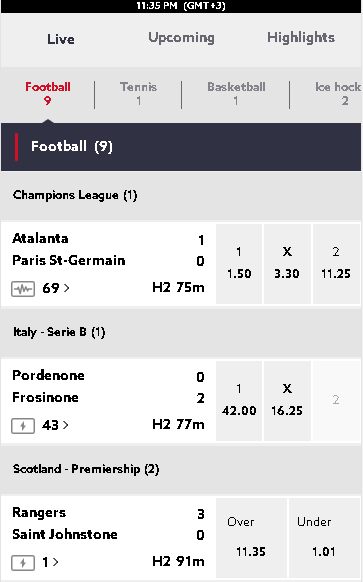The image size is (363, 582).
Task: Select Under 1.01 on Rangers match
Action: coord(324,538)
